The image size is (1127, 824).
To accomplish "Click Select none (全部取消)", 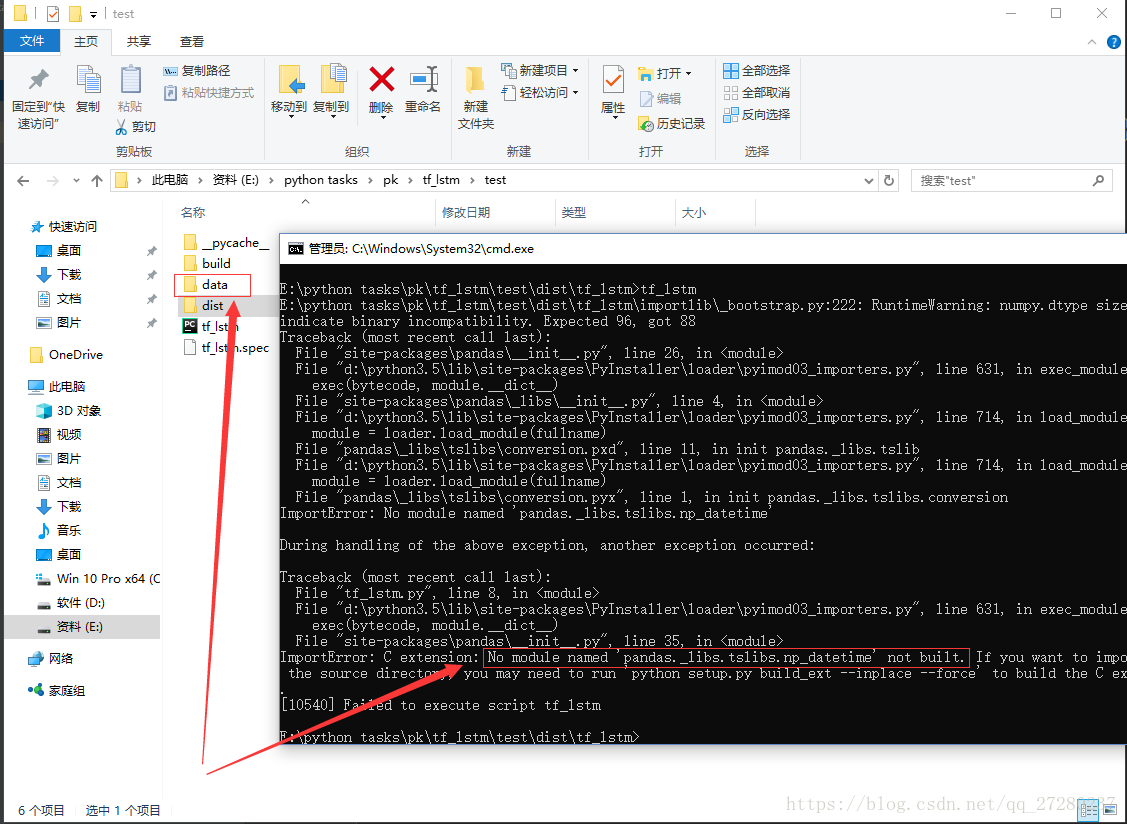I will (x=757, y=93).
